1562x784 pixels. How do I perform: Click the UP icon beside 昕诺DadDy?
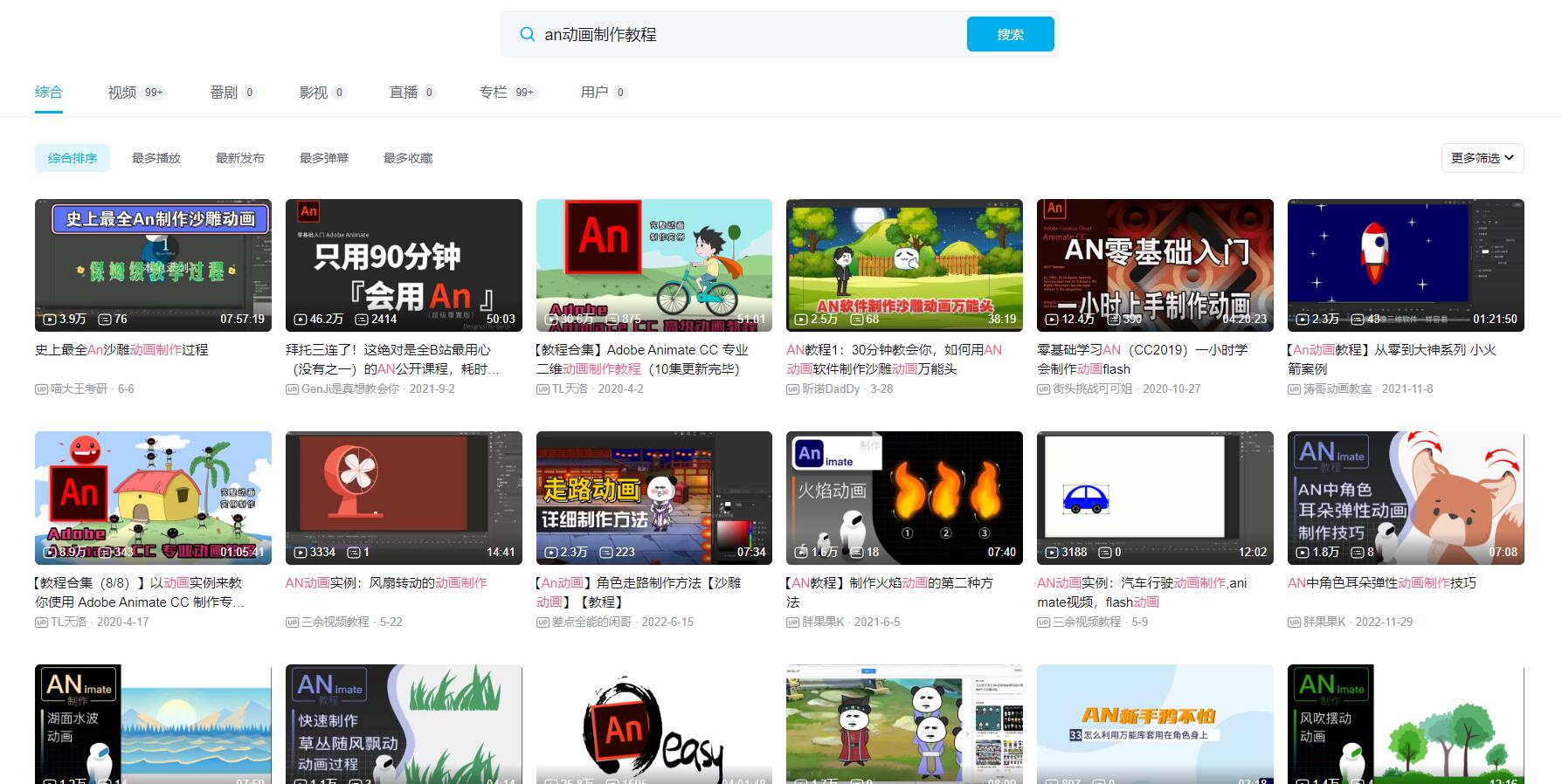(x=792, y=389)
